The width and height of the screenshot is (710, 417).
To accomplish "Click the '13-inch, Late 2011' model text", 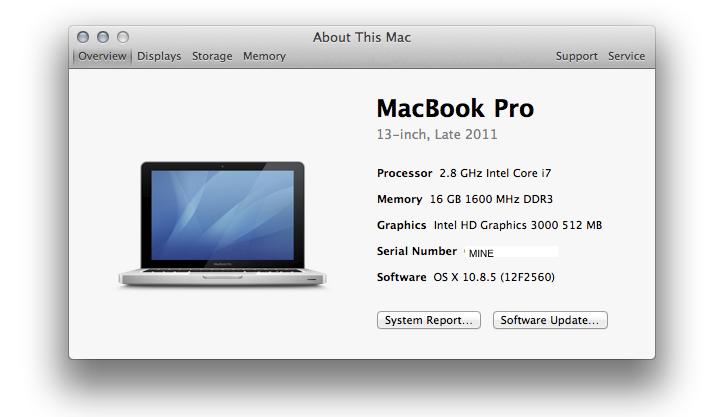I will pyautogui.click(x=437, y=134).
